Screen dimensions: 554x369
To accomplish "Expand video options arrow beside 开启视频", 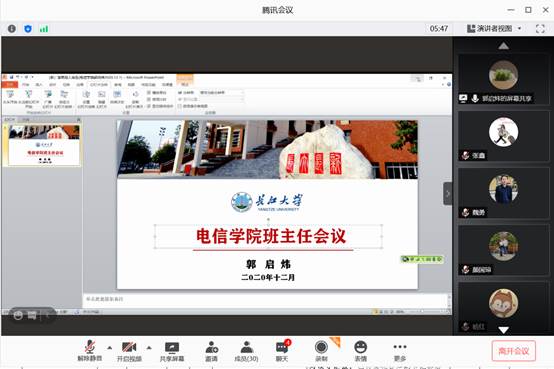I will 149,348.
